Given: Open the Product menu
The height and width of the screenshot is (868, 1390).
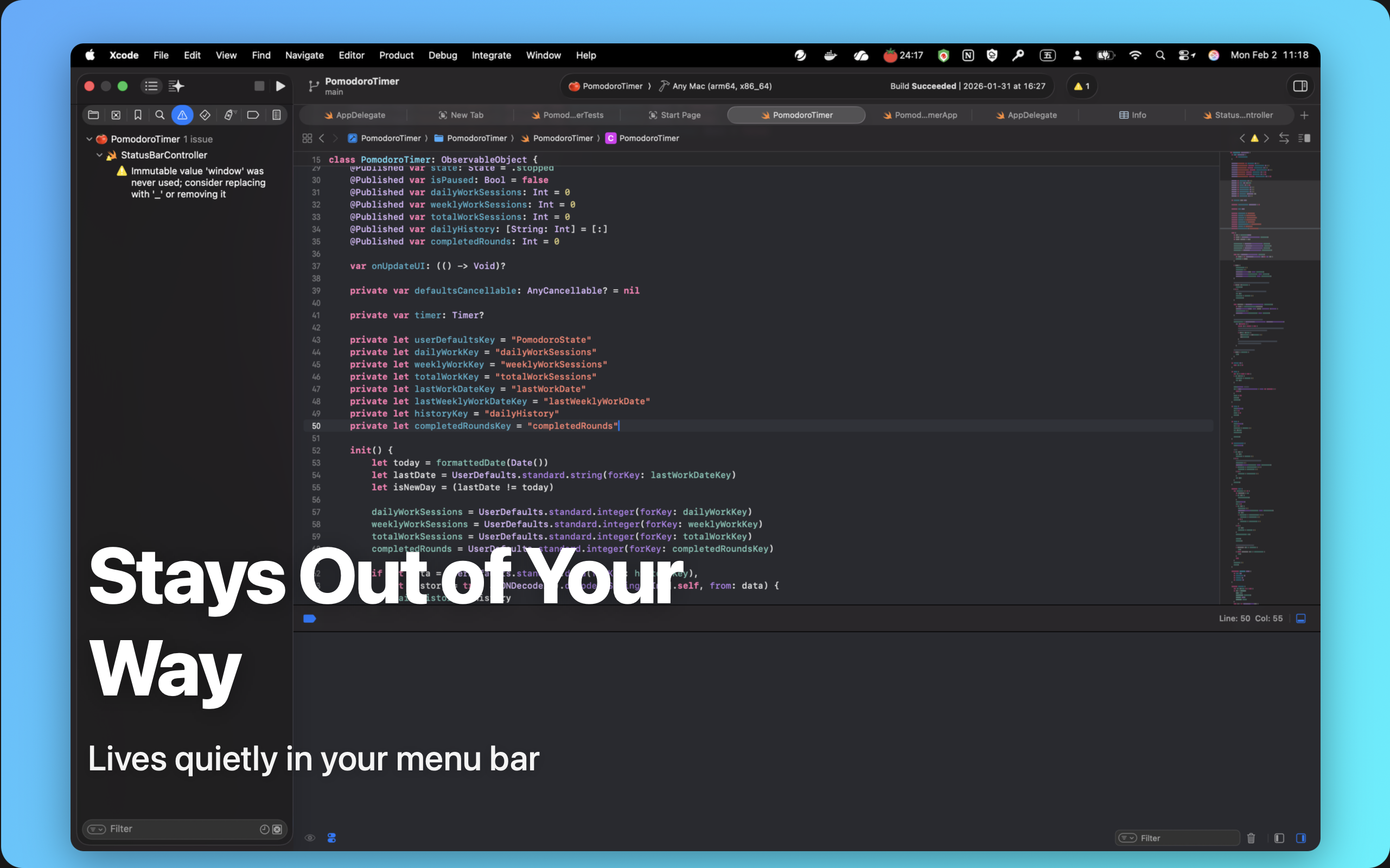Looking at the screenshot, I should [x=396, y=55].
